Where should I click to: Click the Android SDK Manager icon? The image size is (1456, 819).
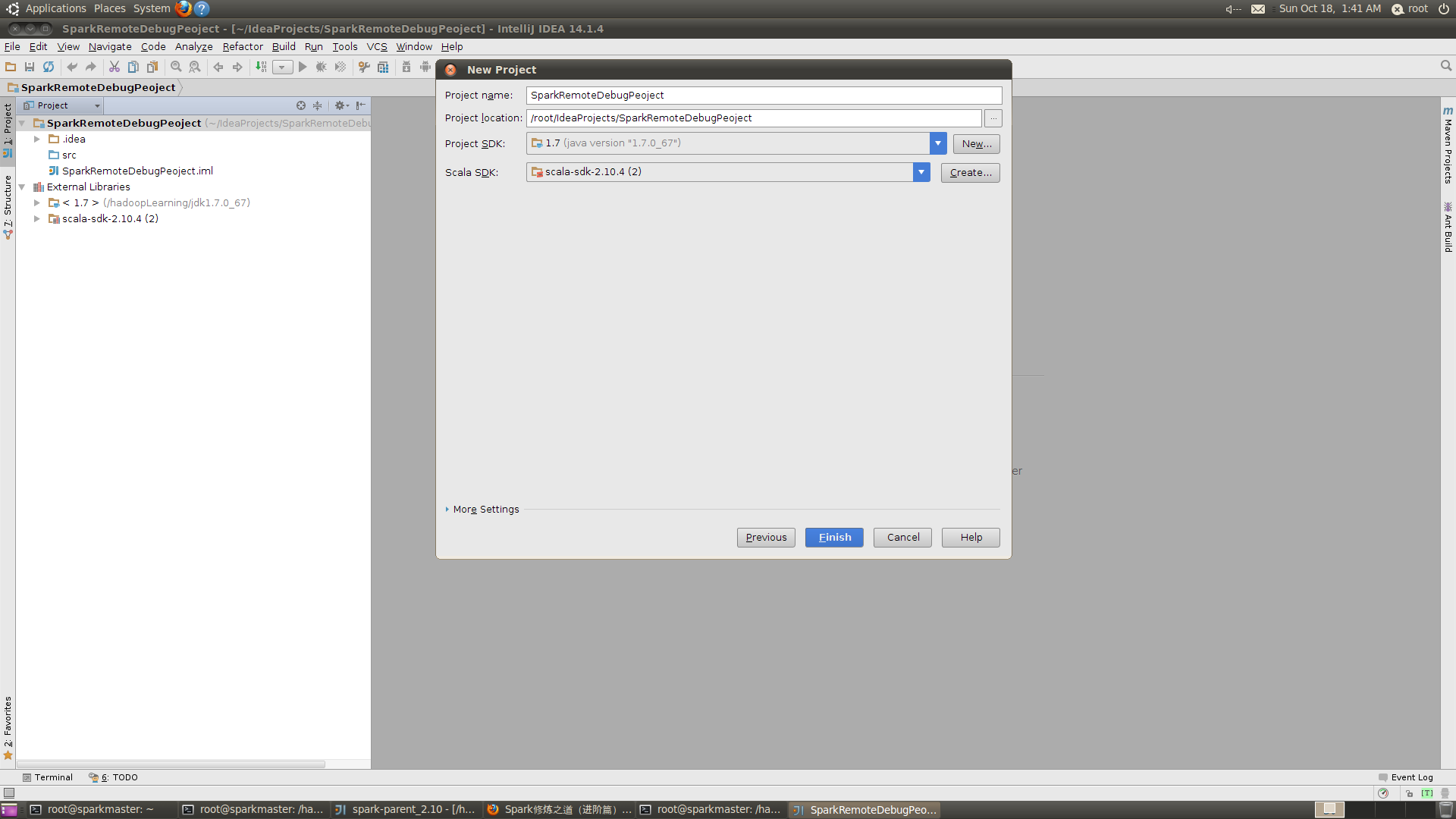click(406, 67)
